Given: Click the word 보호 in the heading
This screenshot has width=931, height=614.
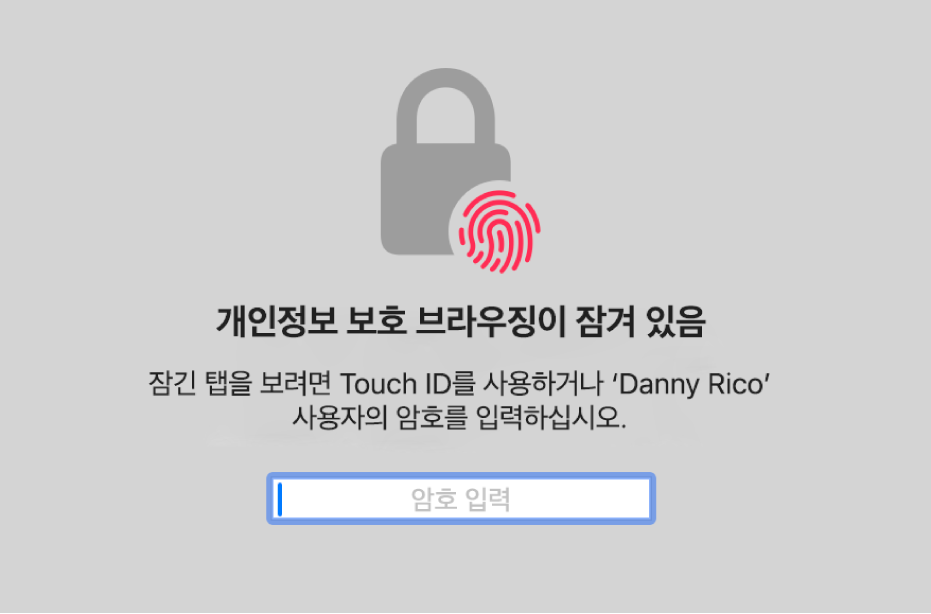Looking at the screenshot, I should click(376, 322).
